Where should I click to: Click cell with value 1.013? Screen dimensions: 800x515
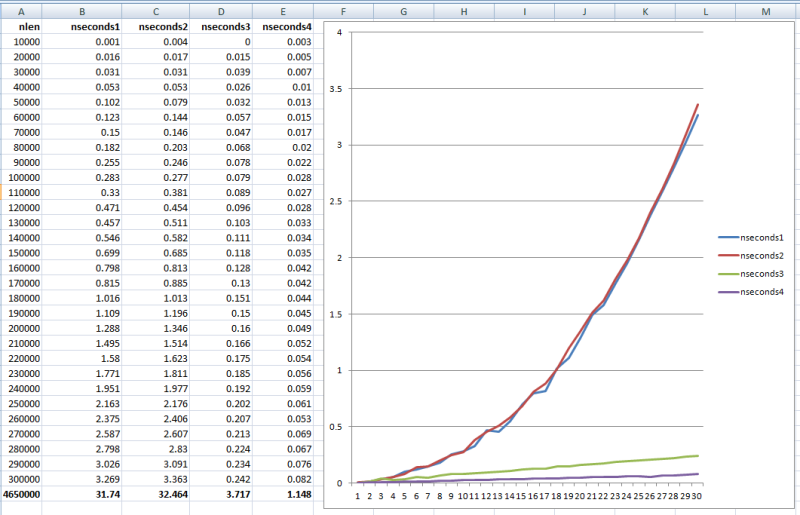[x=156, y=298]
